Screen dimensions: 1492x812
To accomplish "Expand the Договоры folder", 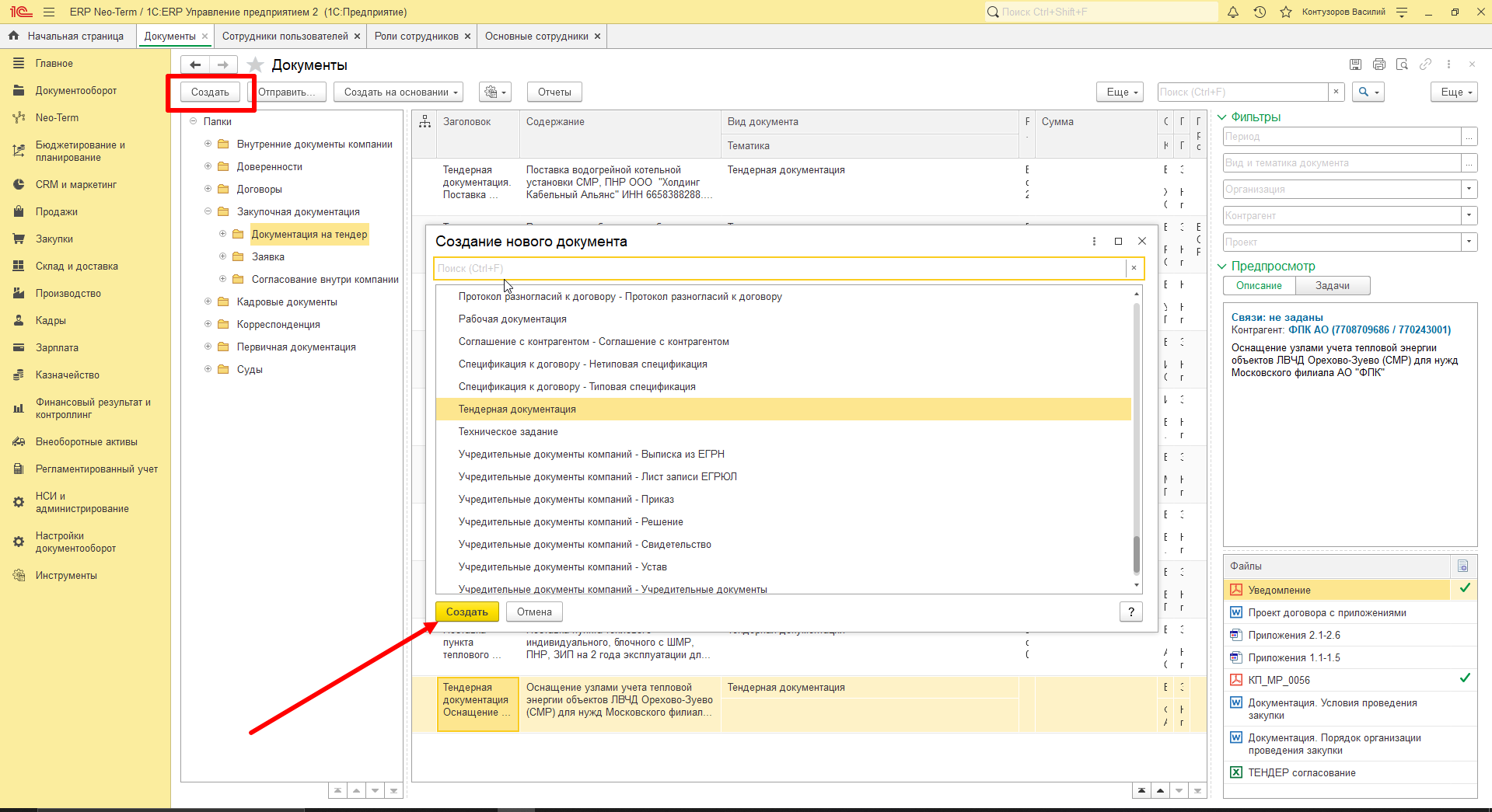I will point(208,189).
